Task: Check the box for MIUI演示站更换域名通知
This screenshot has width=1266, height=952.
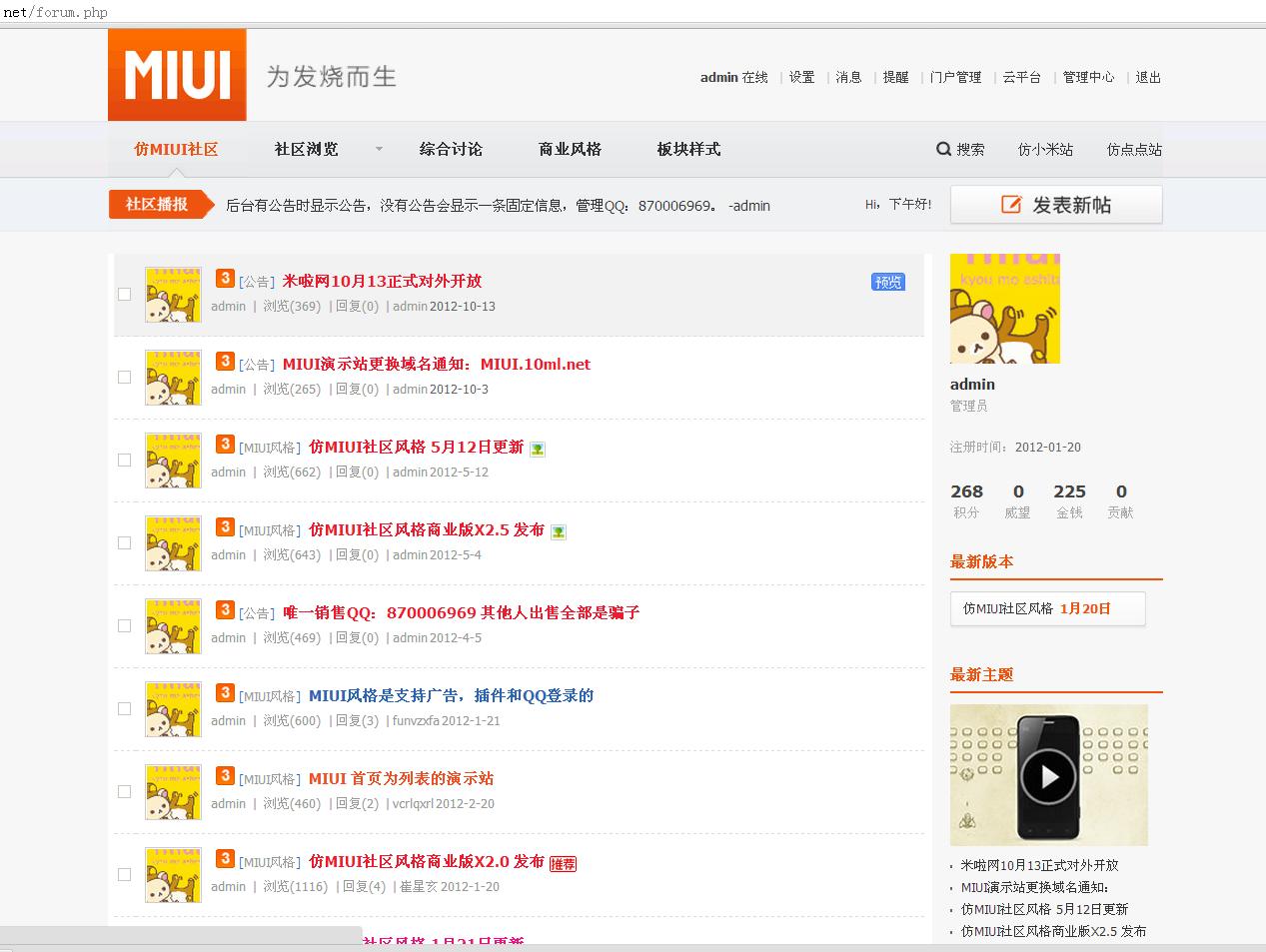Action: (x=125, y=377)
